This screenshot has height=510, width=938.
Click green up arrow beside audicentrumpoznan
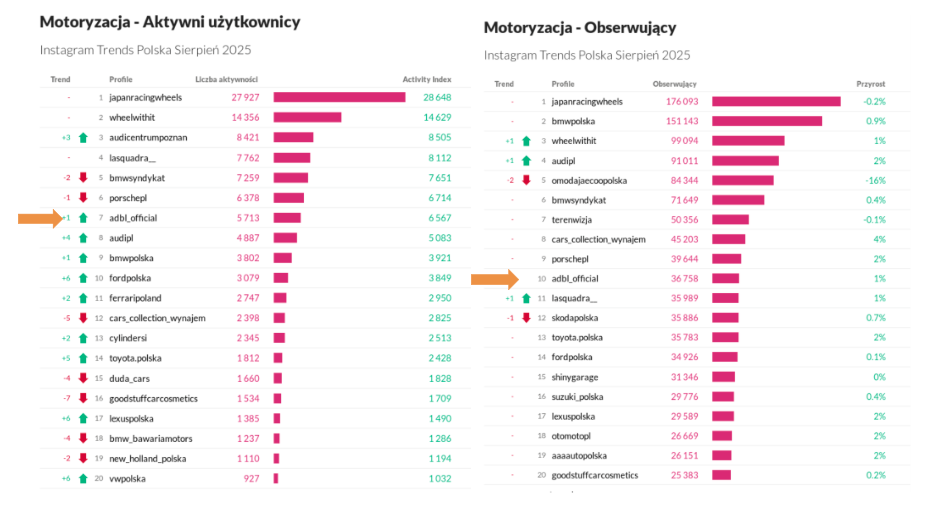pyautogui.click(x=83, y=137)
